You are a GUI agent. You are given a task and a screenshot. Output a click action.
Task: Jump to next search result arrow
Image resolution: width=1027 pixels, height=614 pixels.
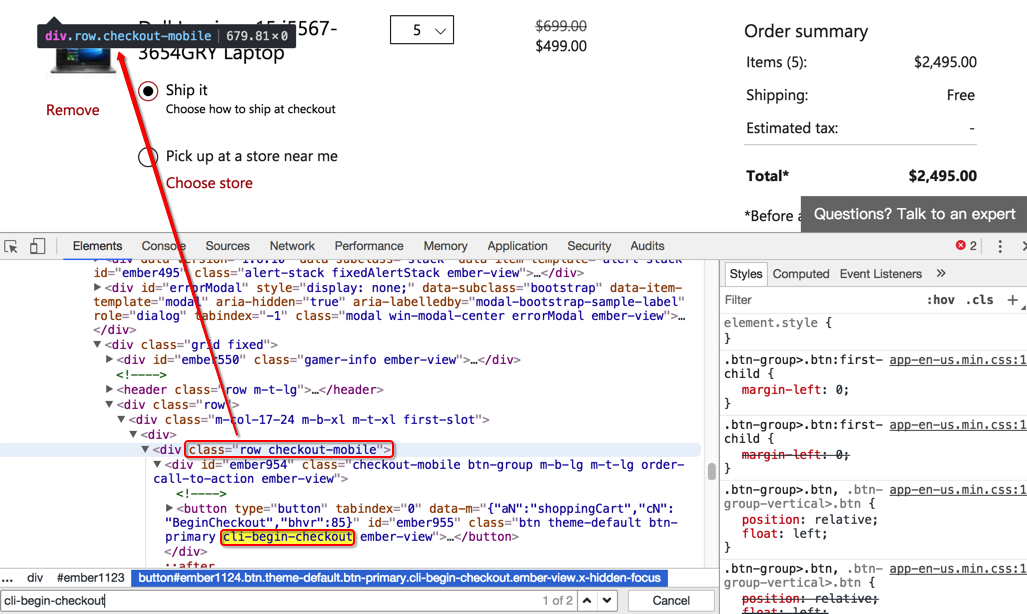point(607,600)
